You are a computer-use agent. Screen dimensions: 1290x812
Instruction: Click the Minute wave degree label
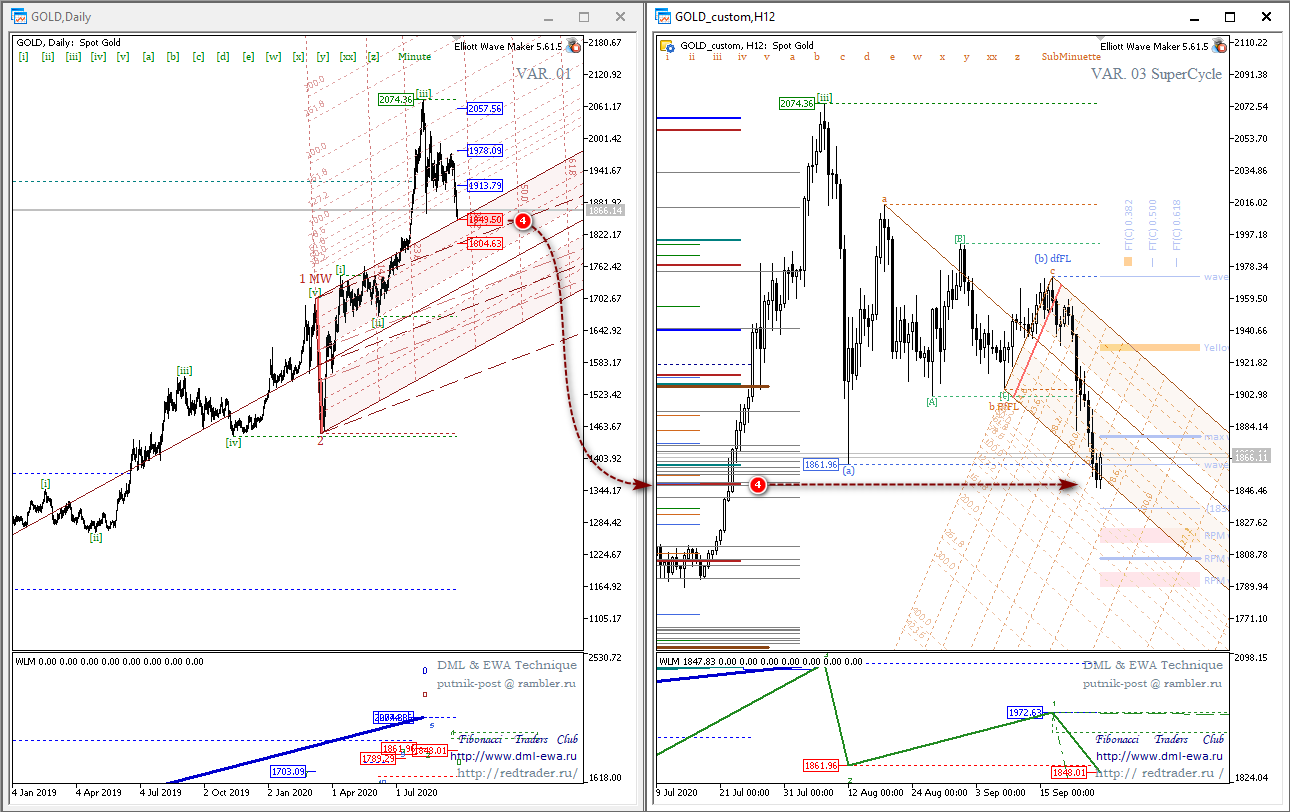click(x=415, y=57)
